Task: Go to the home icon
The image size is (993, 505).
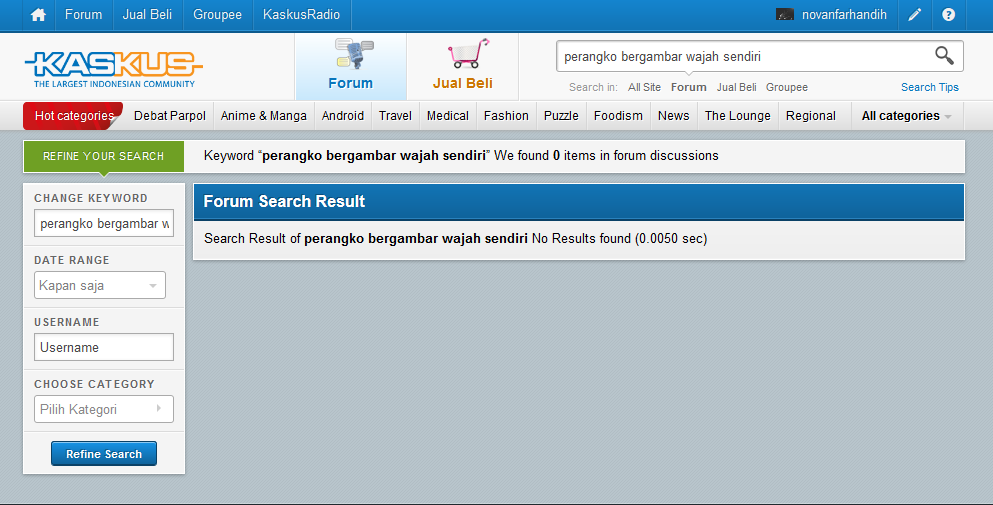Action: (x=38, y=15)
